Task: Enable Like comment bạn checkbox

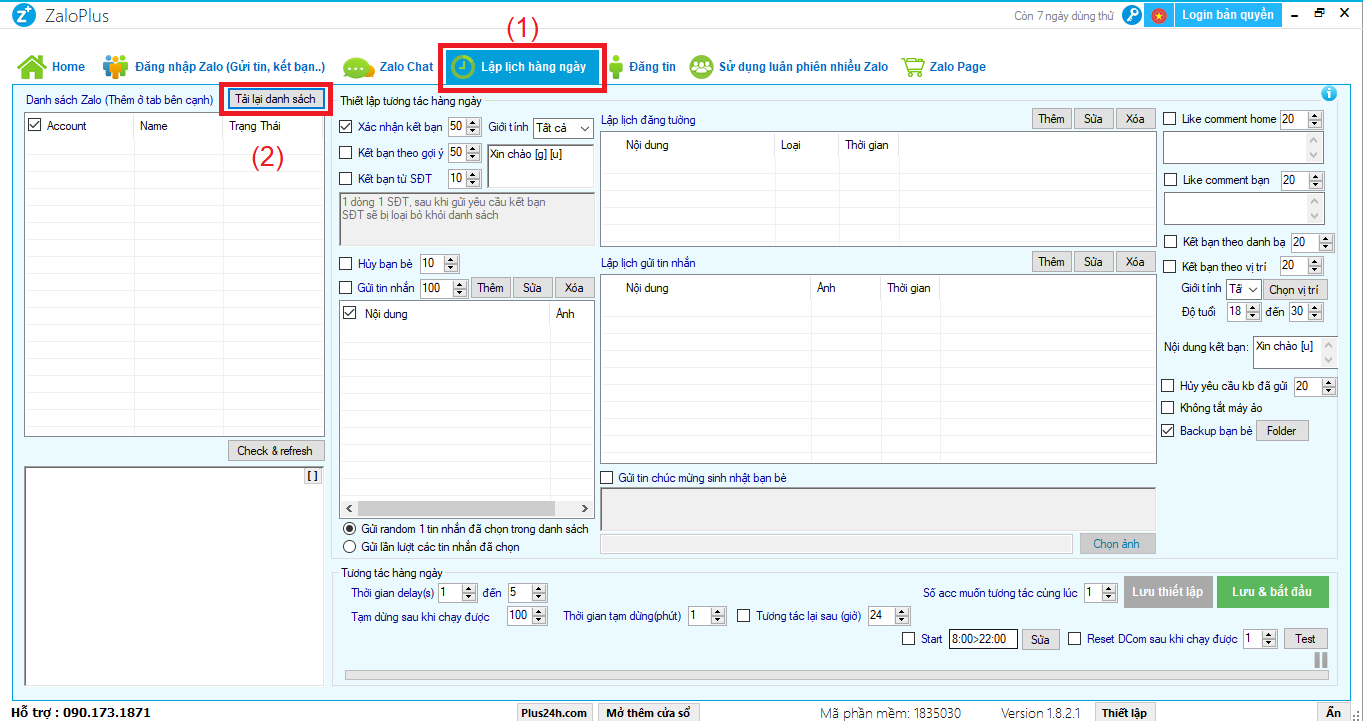Action: 1169,180
